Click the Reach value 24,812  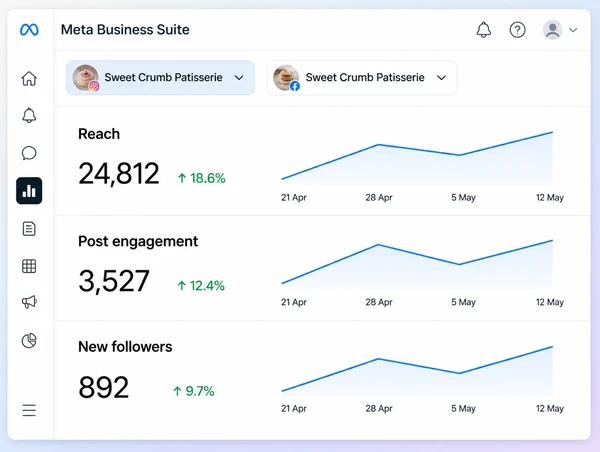pyautogui.click(x=119, y=174)
